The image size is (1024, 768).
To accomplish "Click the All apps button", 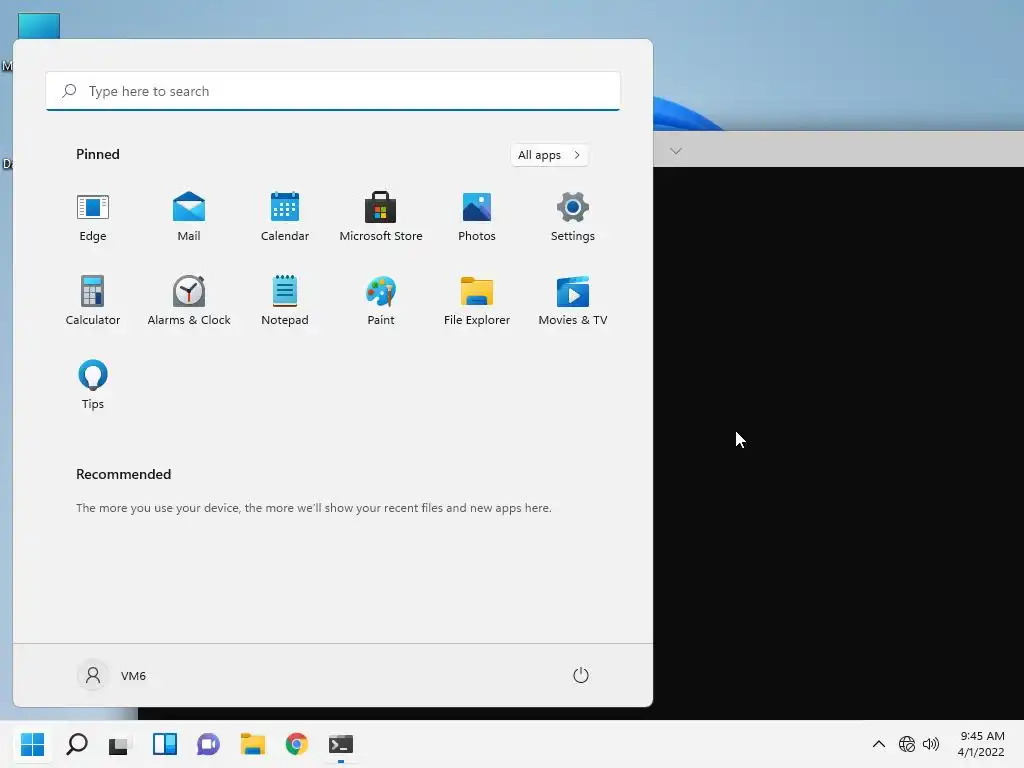I will (x=549, y=155).
